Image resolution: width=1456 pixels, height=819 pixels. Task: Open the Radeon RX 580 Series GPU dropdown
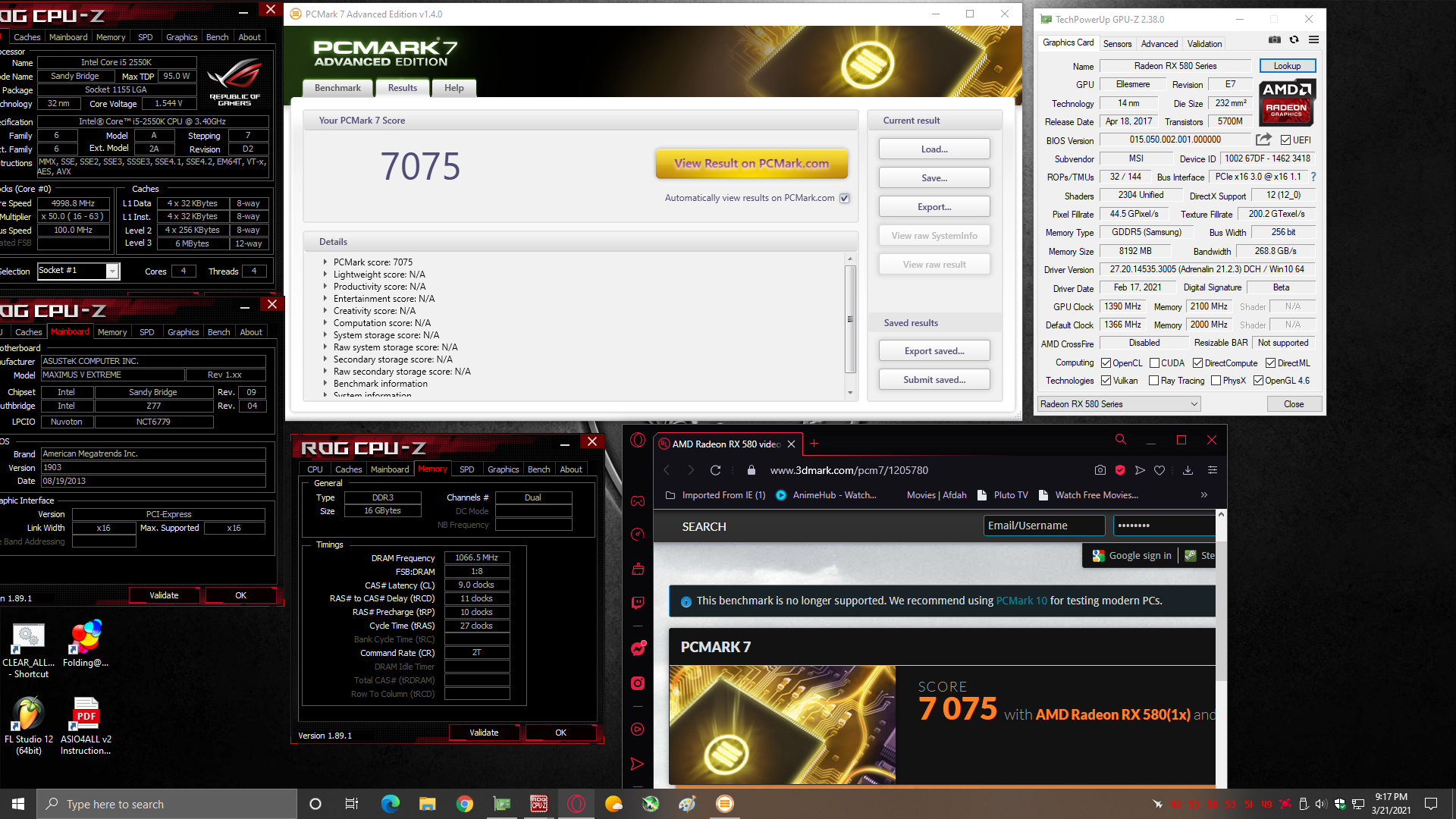coord(1119,404)
